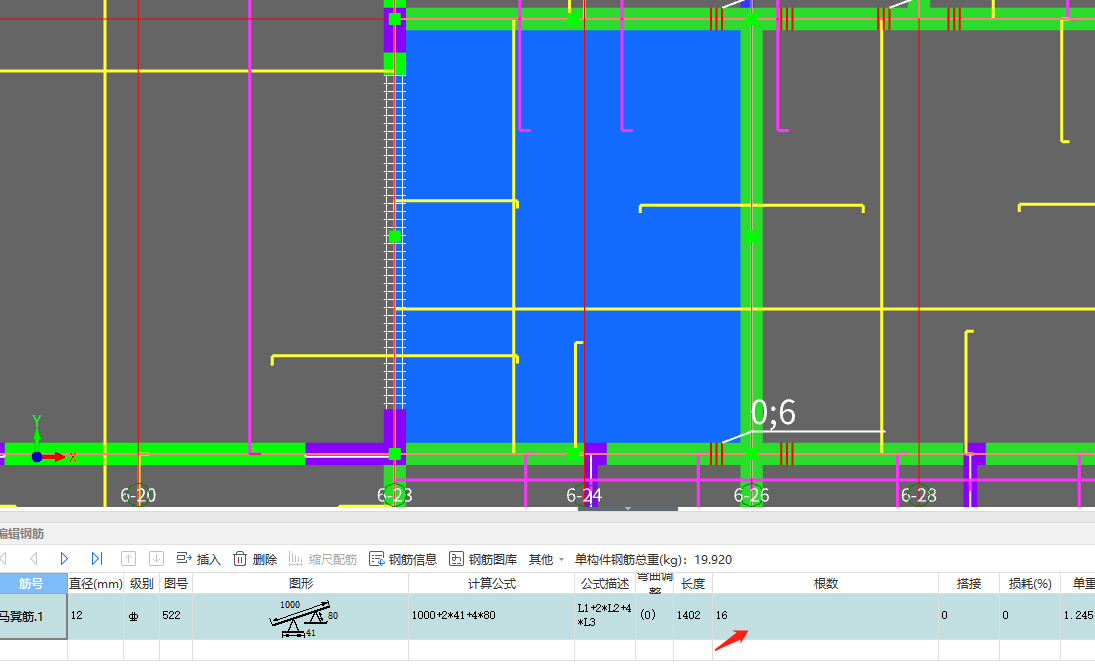Click the move row down icon

(156, 559)
